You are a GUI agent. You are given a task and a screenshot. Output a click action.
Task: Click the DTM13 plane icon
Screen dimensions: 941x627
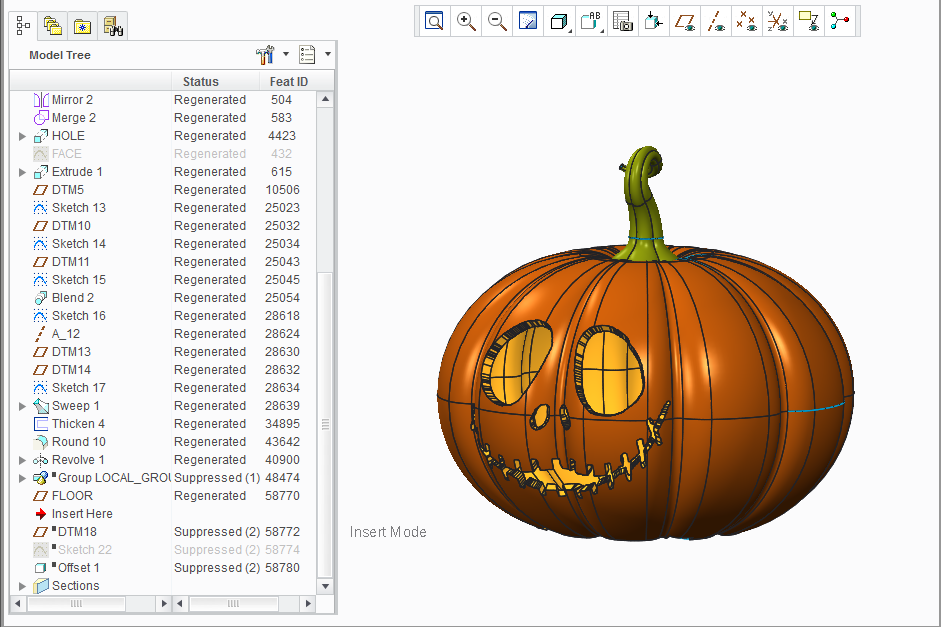[40, 352]
